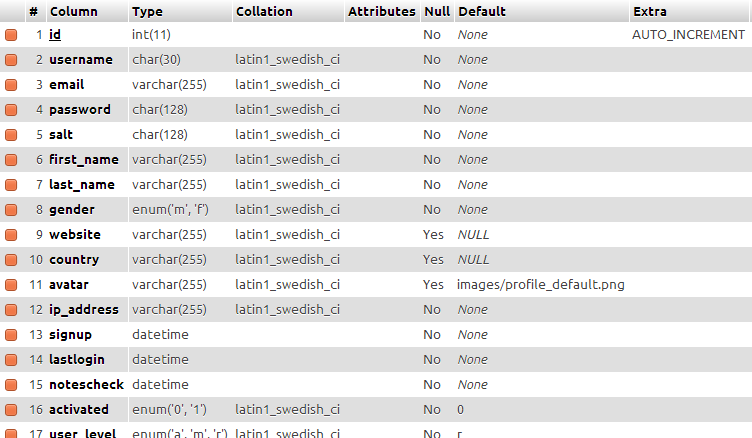Tick the avatar row checkbox
The width and height of the screenshot is (752, 438).
point(11,285)
